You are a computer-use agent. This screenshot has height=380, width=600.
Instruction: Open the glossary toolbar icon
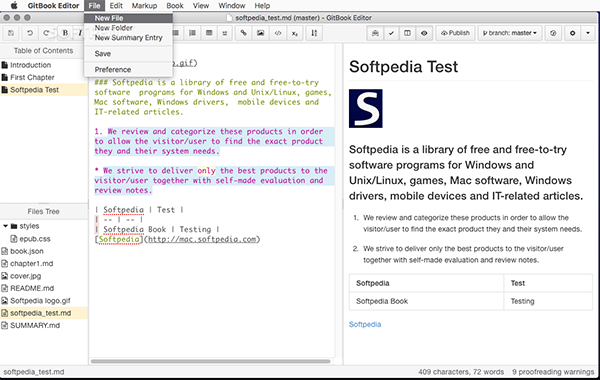(375, 33)
